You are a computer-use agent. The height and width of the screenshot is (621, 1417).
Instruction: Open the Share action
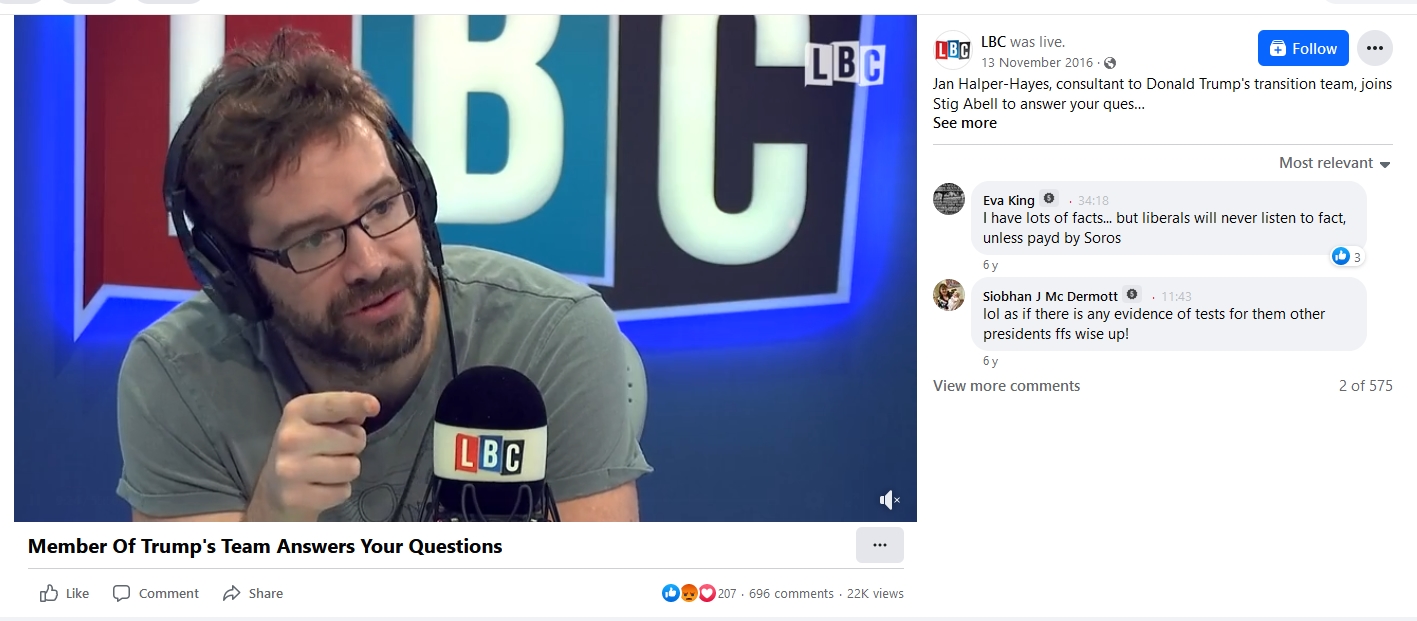[x=253, y=593]
